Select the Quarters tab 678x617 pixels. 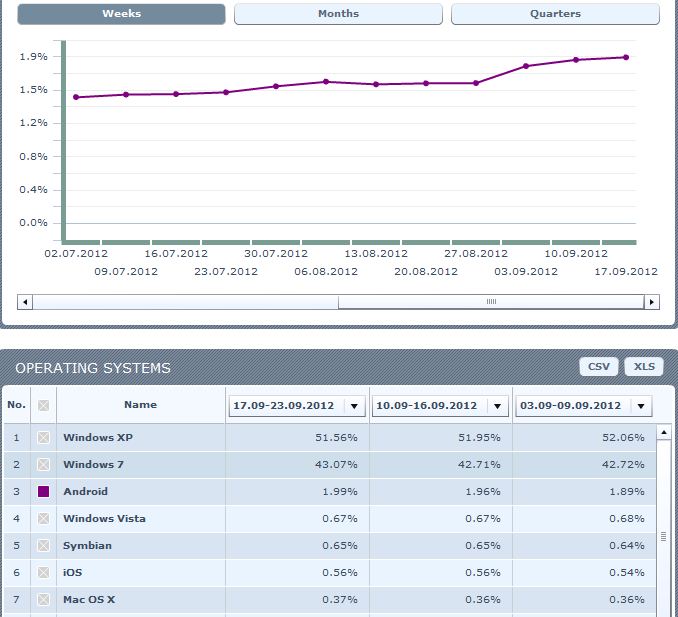tap(555, 14)
